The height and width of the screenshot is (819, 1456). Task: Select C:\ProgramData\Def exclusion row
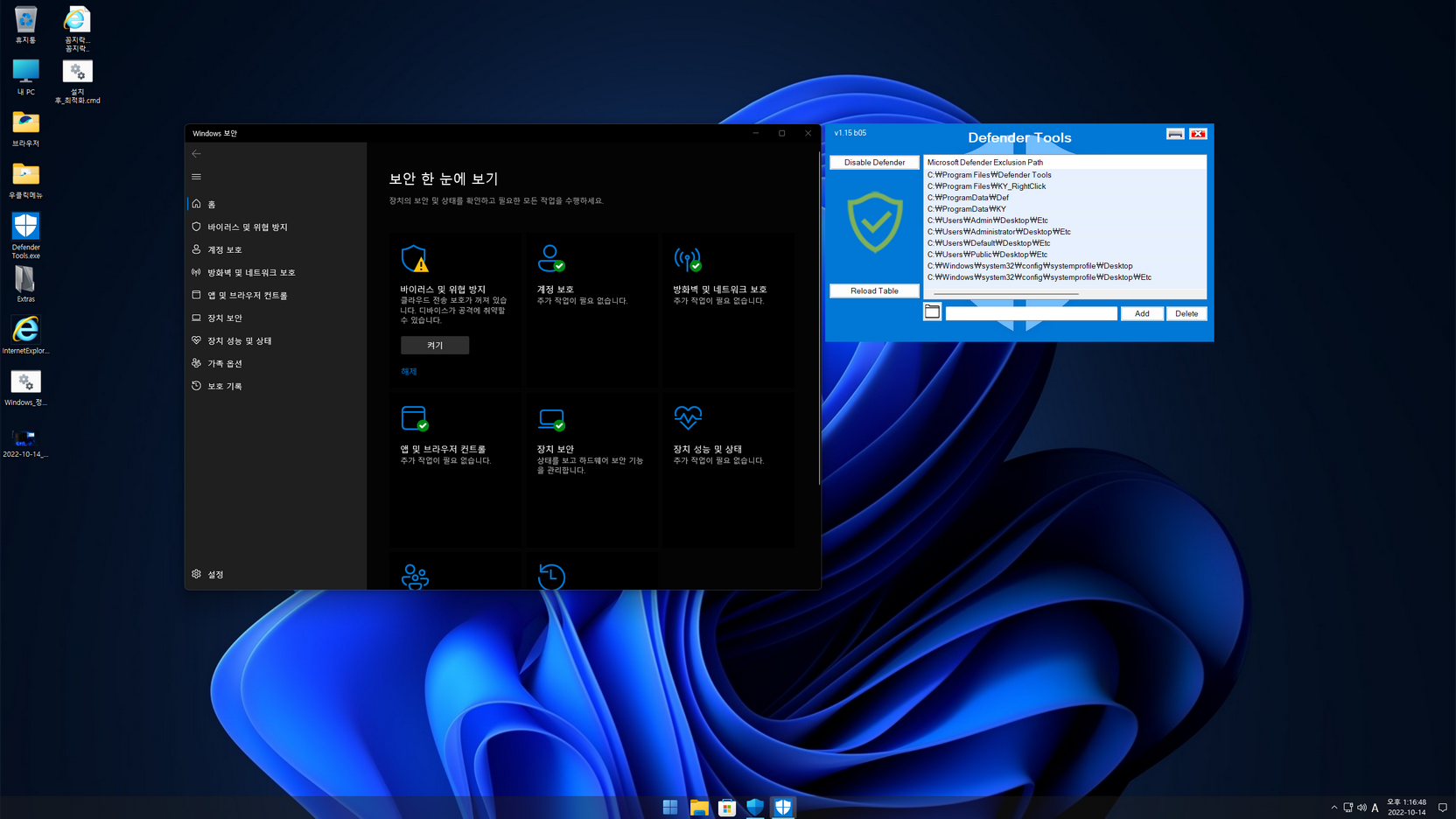pos(1065,198)
